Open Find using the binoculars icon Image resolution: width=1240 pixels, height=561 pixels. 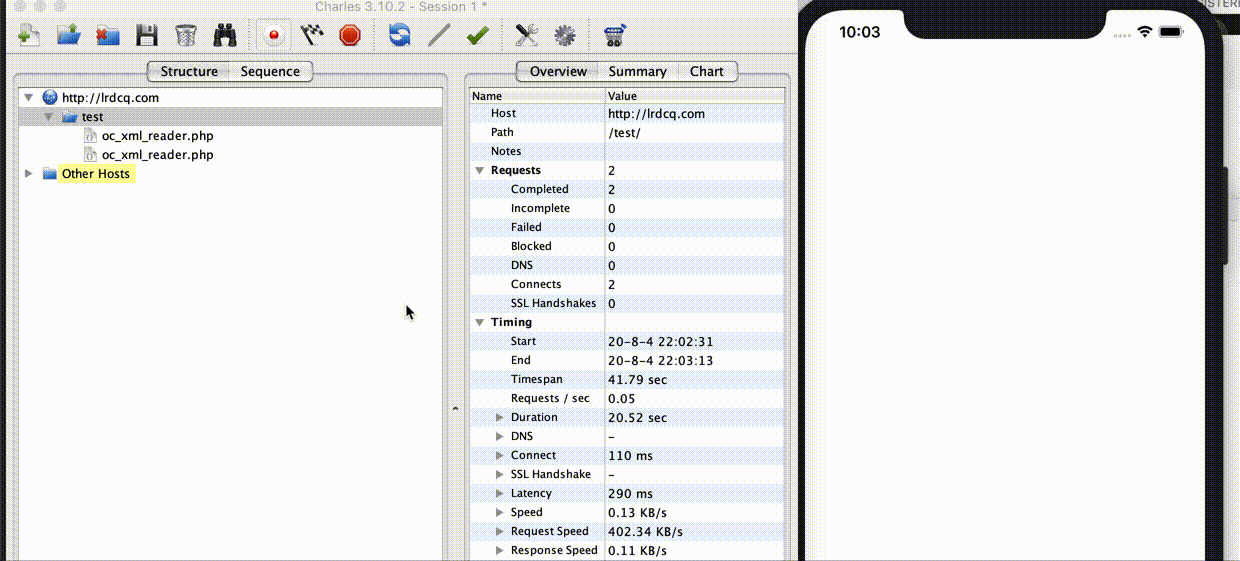[x=225, y=36]
